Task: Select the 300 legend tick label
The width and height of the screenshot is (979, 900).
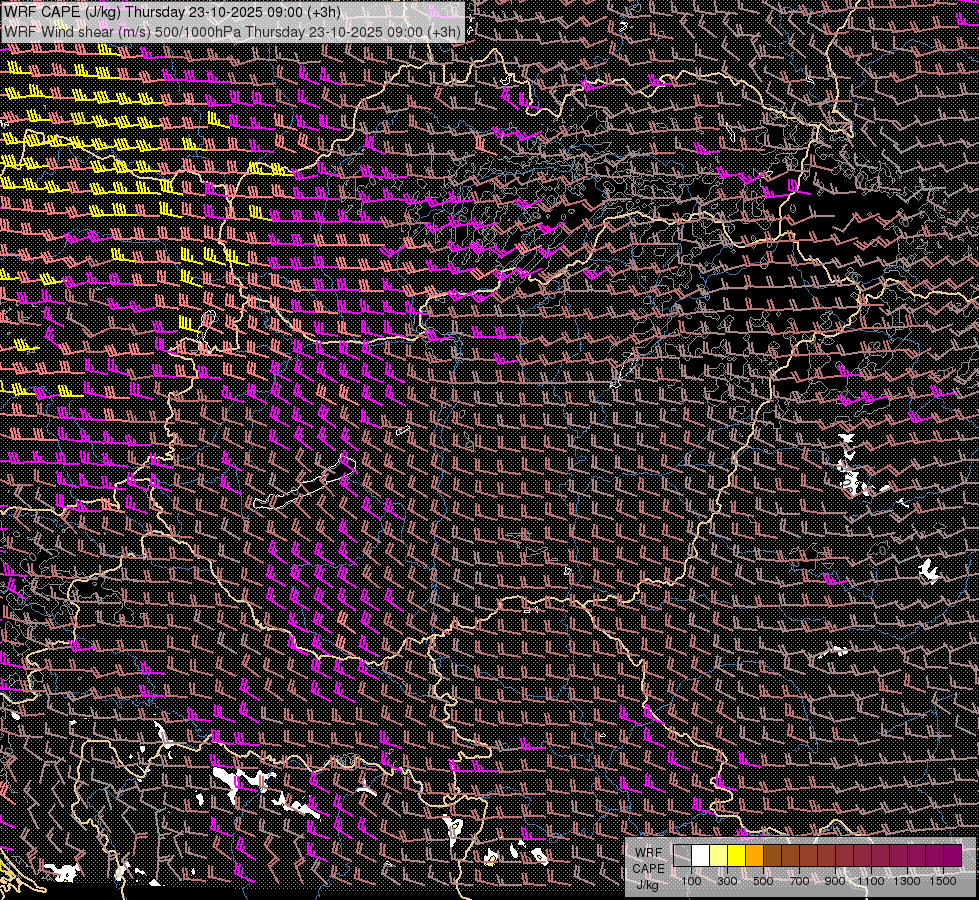Action: 727,881
